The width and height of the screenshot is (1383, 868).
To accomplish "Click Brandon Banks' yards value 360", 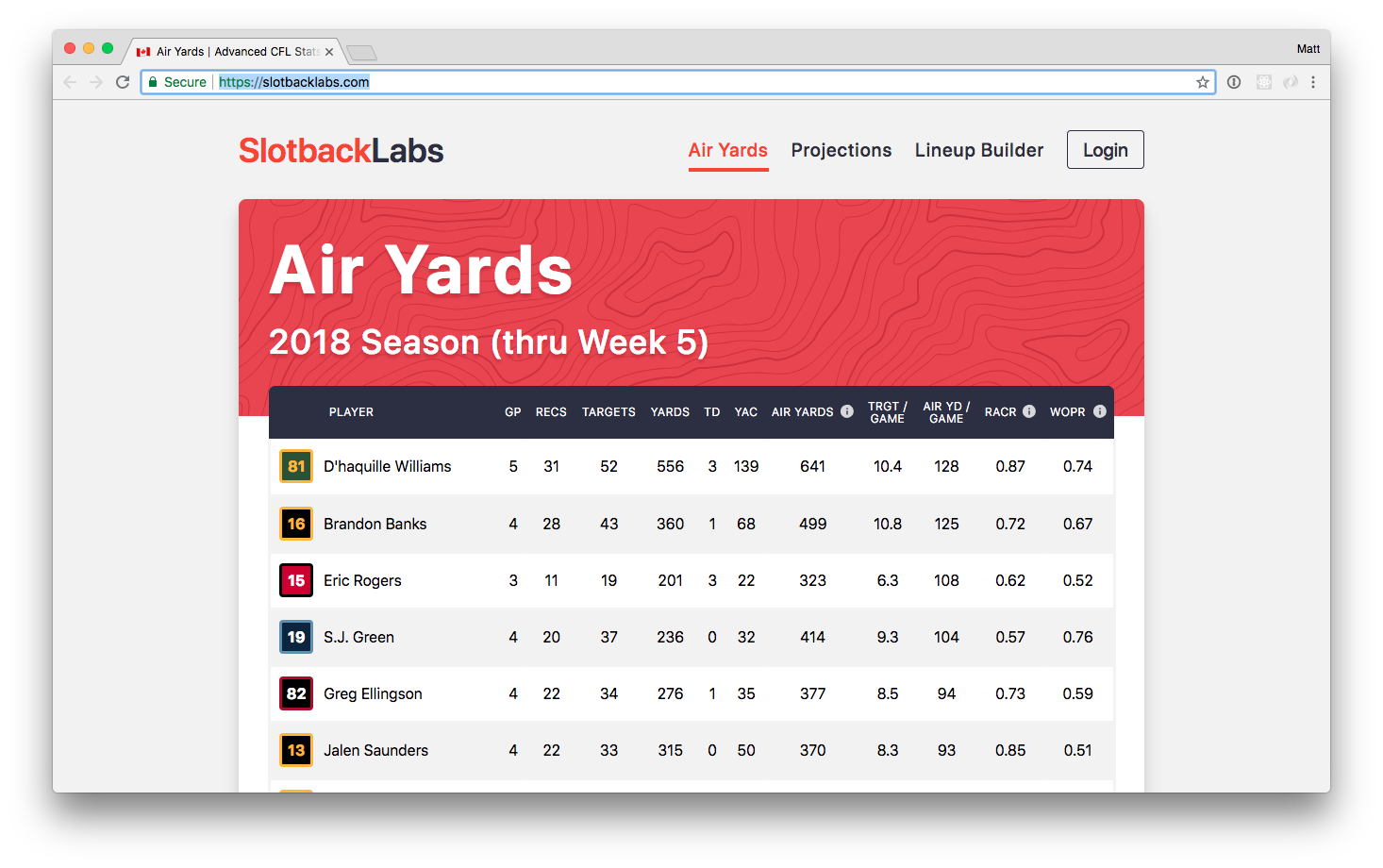I will [671, 524].
